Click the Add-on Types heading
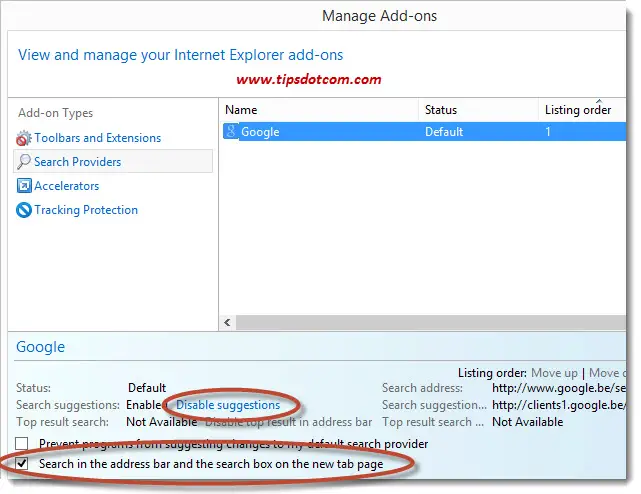Screen dimensions: 641x494 tap(56, 113)
